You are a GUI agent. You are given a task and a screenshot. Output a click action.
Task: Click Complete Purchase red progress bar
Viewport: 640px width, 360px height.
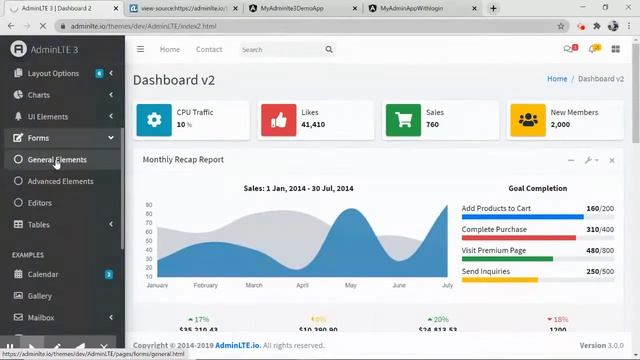coord(538,238)
